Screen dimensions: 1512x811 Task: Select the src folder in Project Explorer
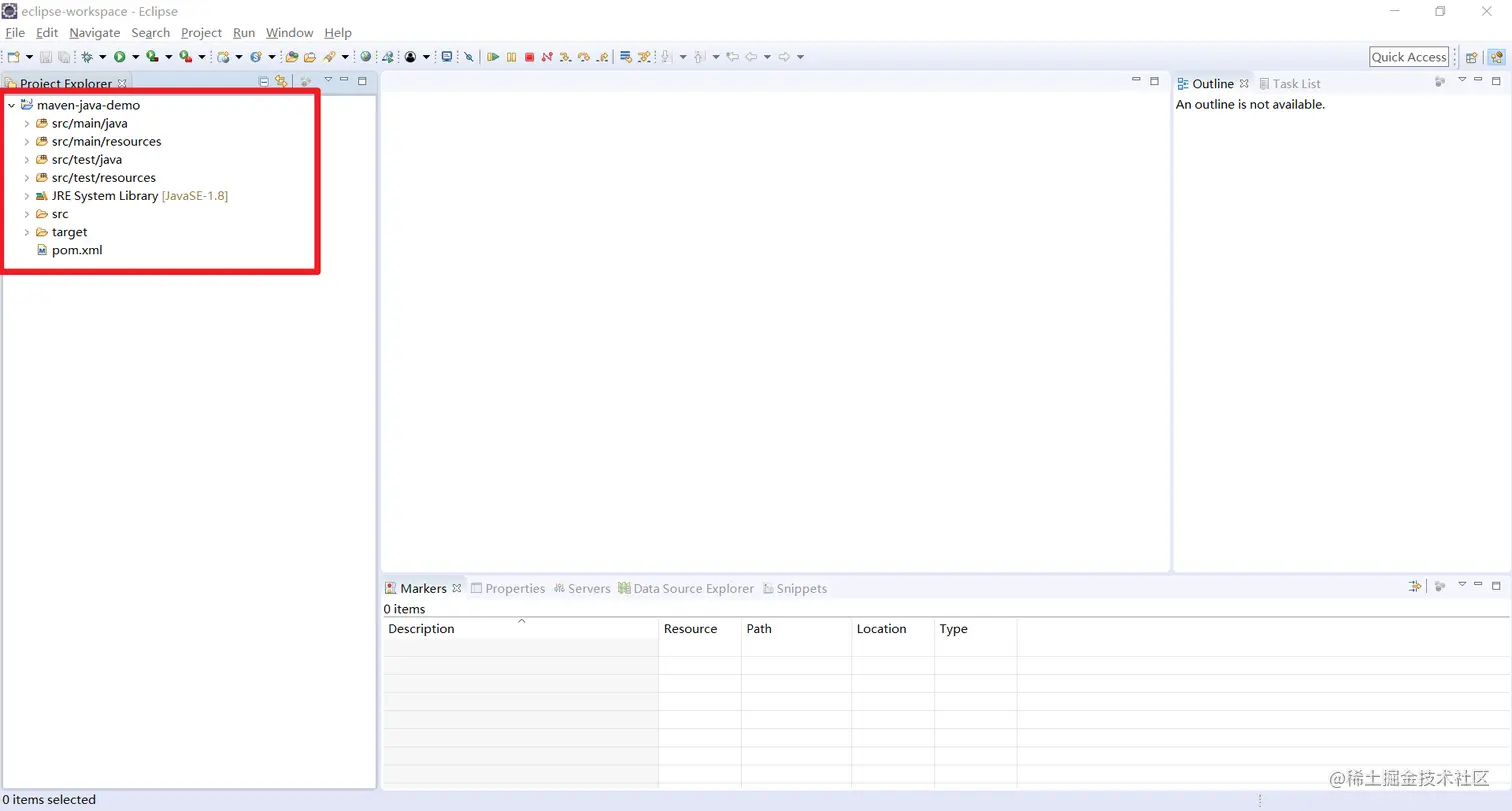click(x=60, y=214)
